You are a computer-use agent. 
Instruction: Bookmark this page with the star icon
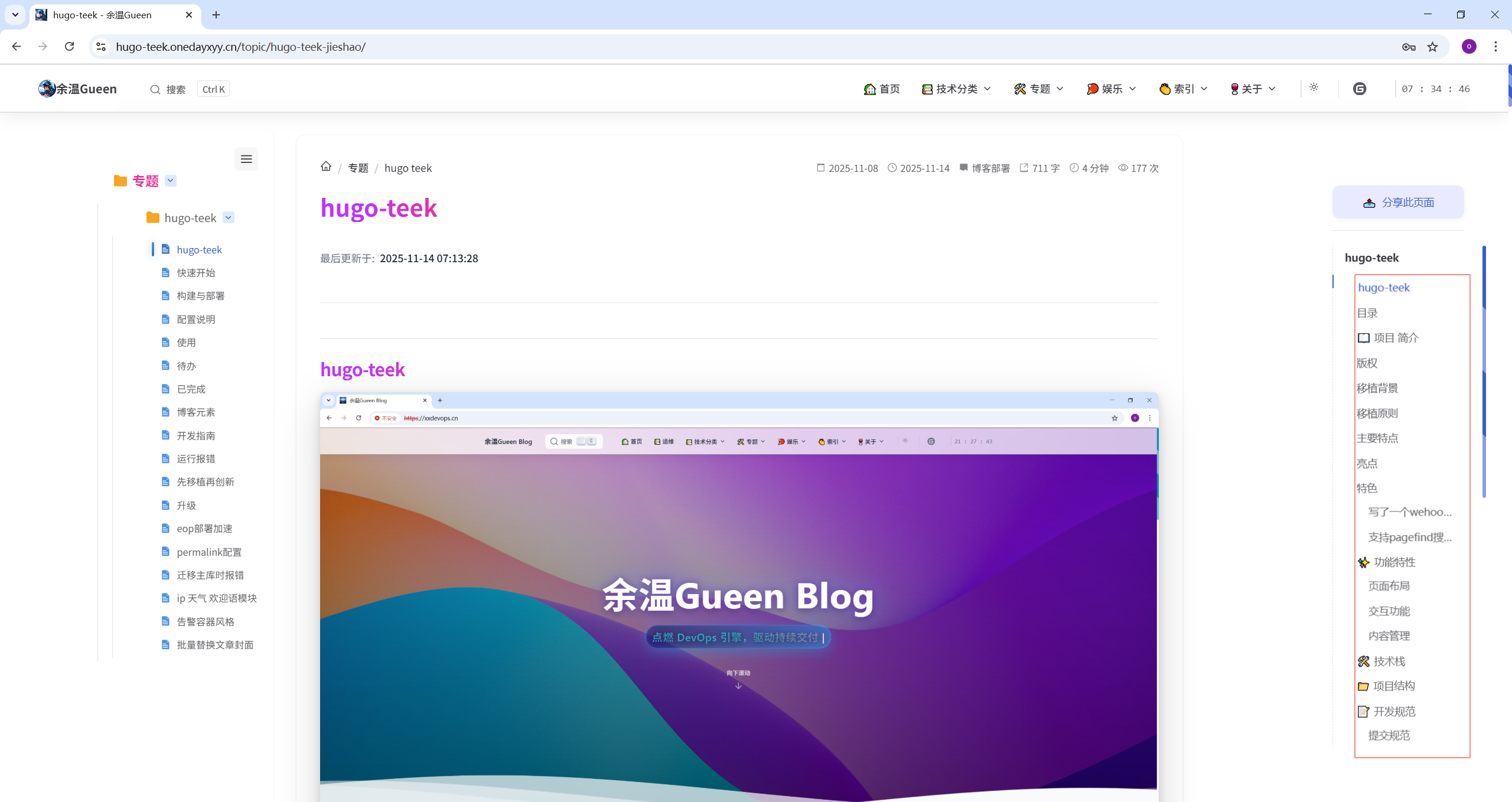tap(1433, 47)
